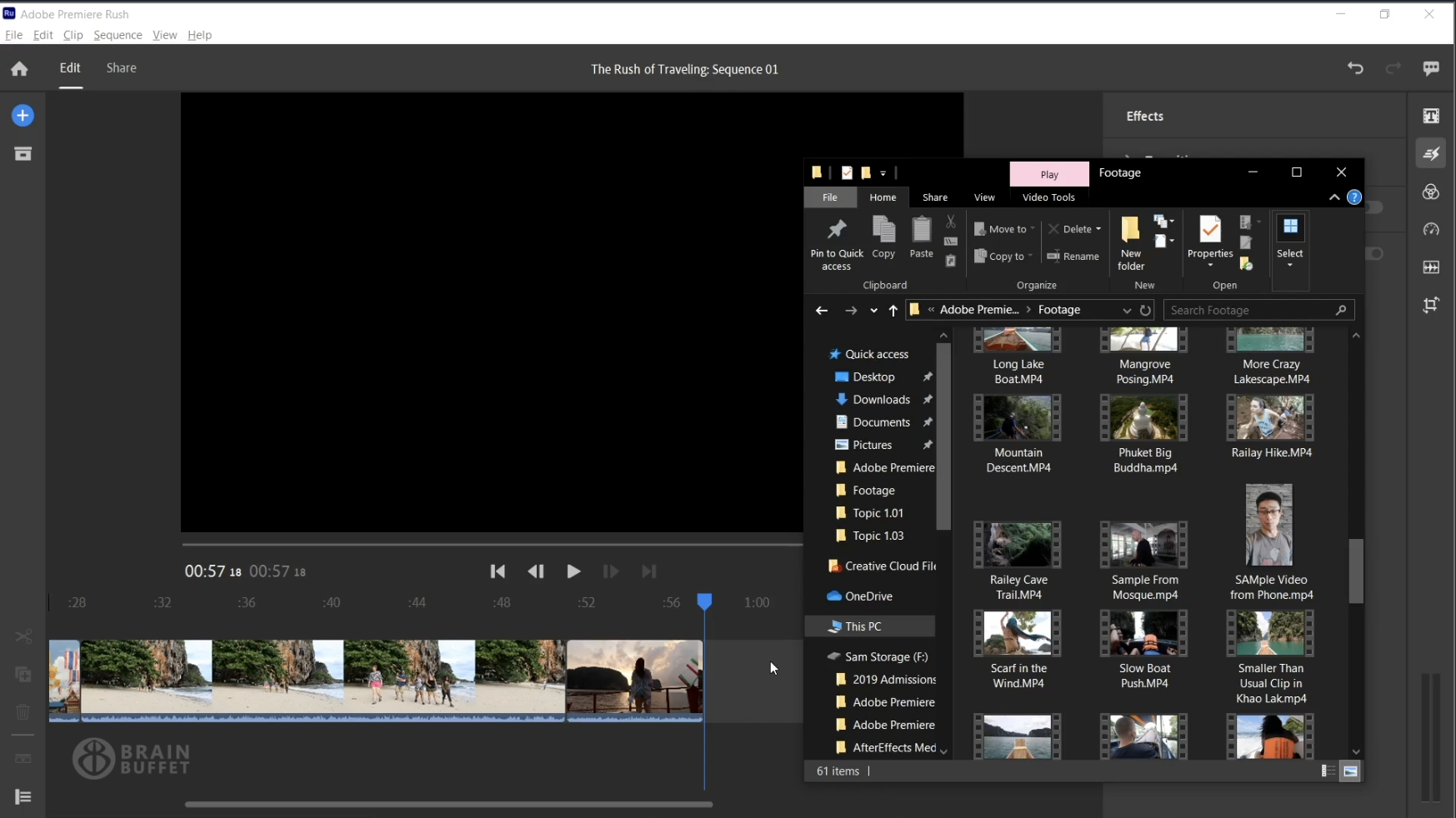This screenshot has height=818, width=1456.
Task: Expand the Move to dropdown
Action: pyautogui.click(x=1034, y=230)
